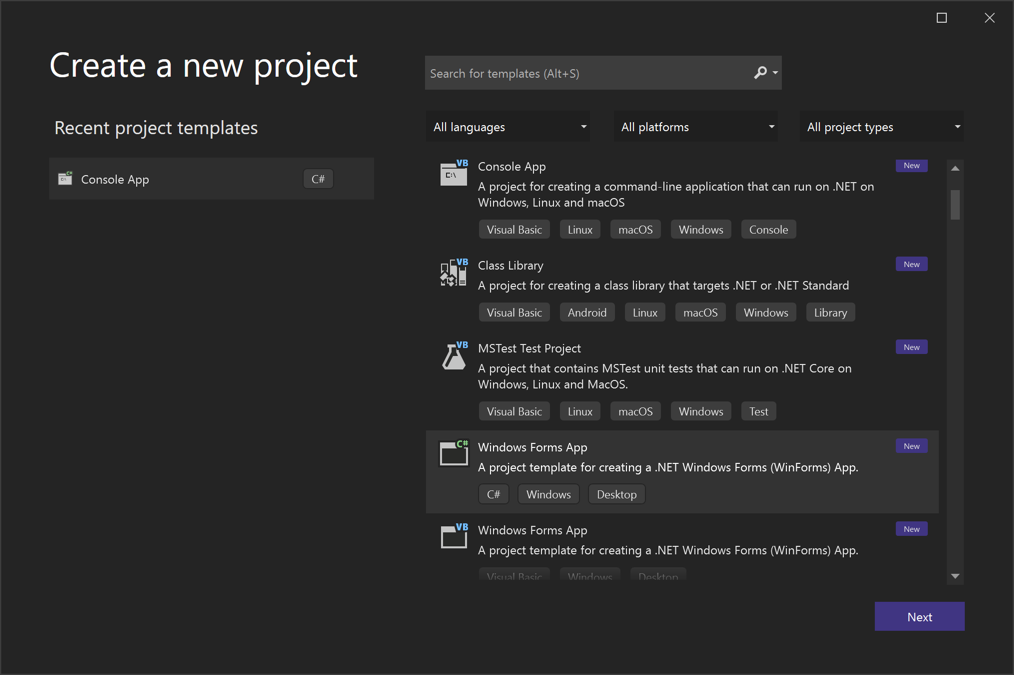1014x675 pixels.
Task: Select the recent Console App C# template
Action: point(211,179)
